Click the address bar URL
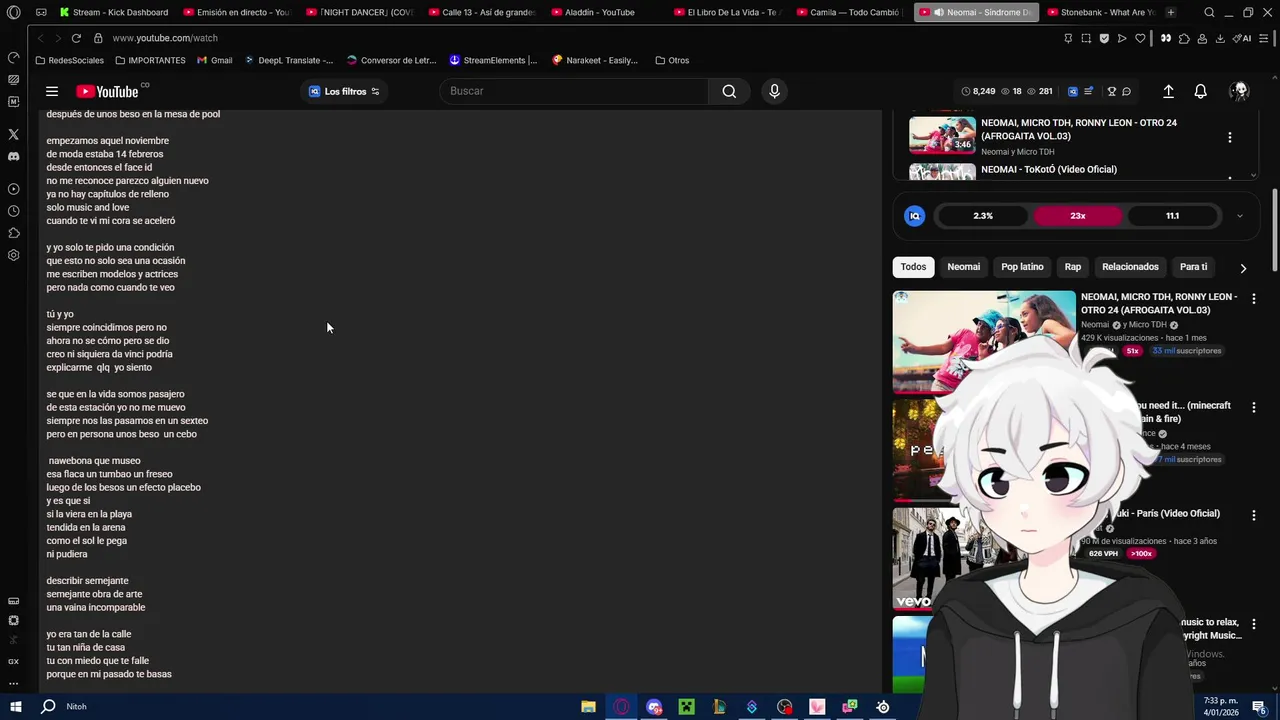Screen dimensions: 1280x720 [165, 38]
